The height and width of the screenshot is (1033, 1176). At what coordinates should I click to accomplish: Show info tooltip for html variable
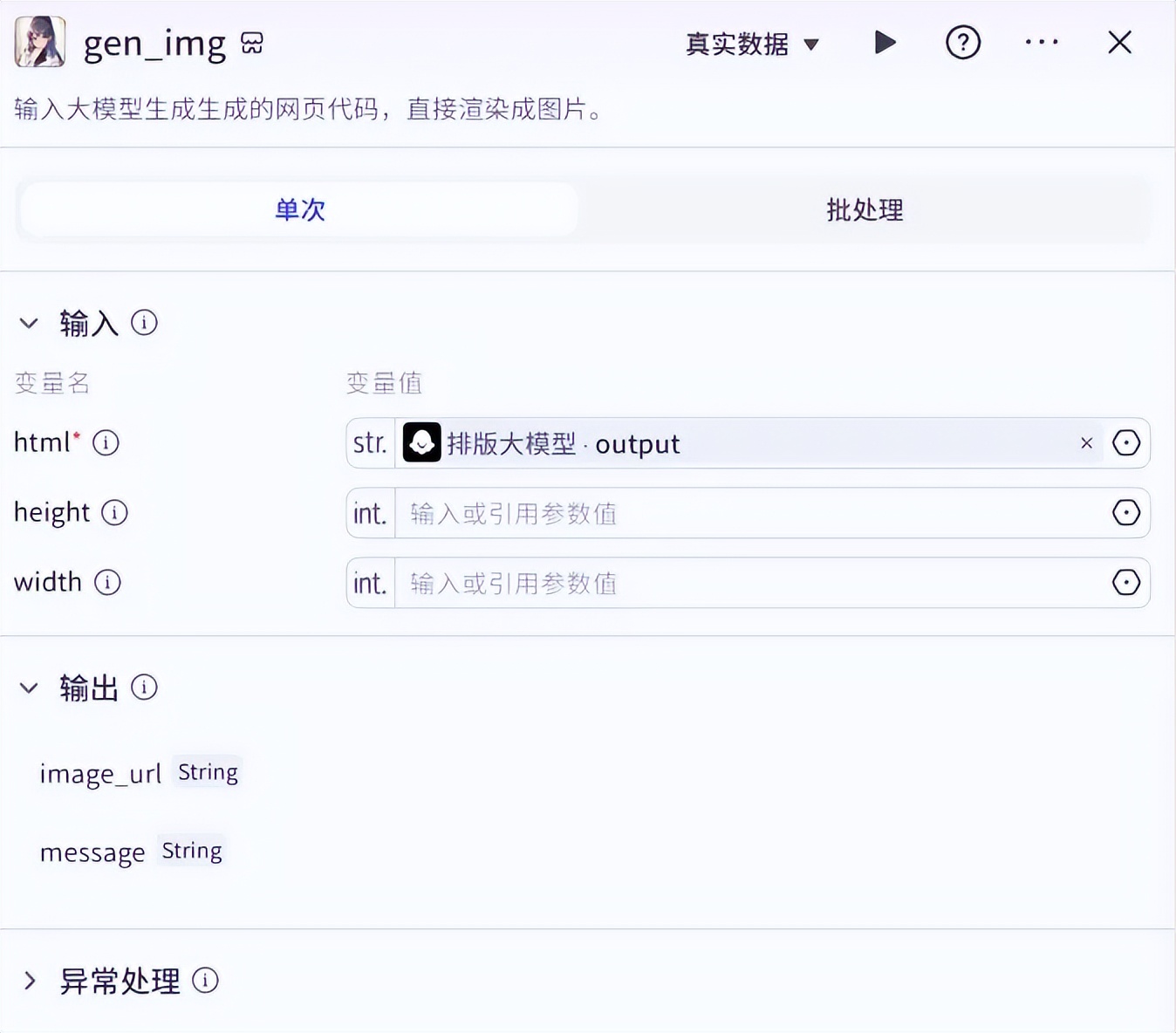click(106, 443)
